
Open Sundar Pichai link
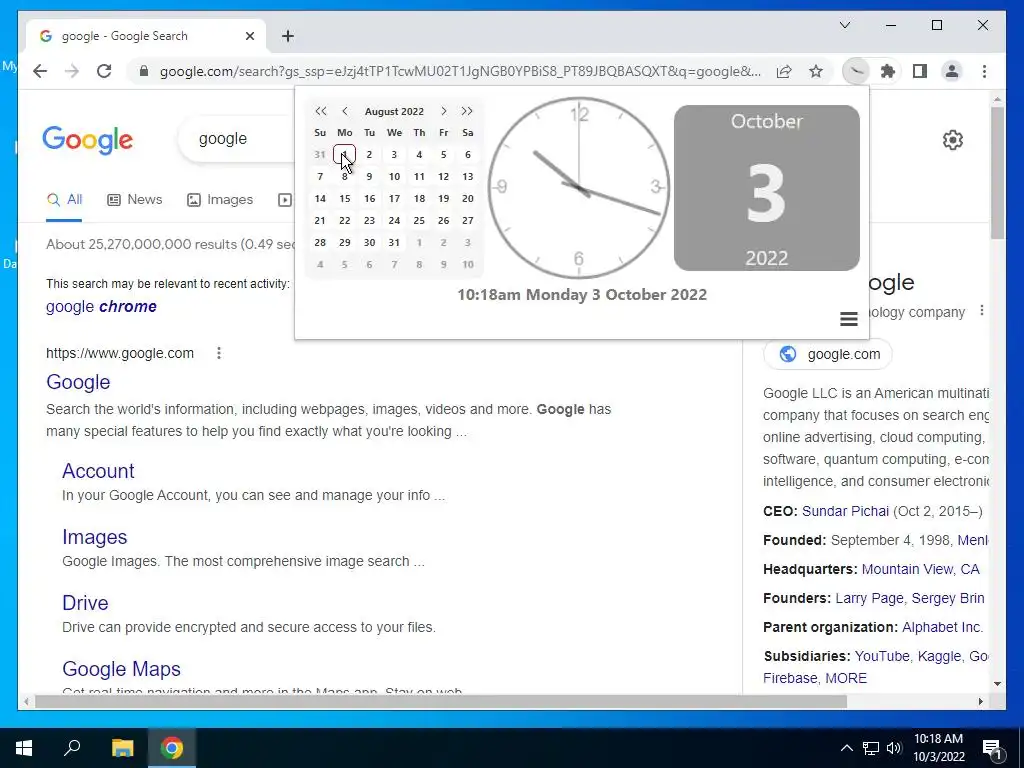click(x=845, y=511)
